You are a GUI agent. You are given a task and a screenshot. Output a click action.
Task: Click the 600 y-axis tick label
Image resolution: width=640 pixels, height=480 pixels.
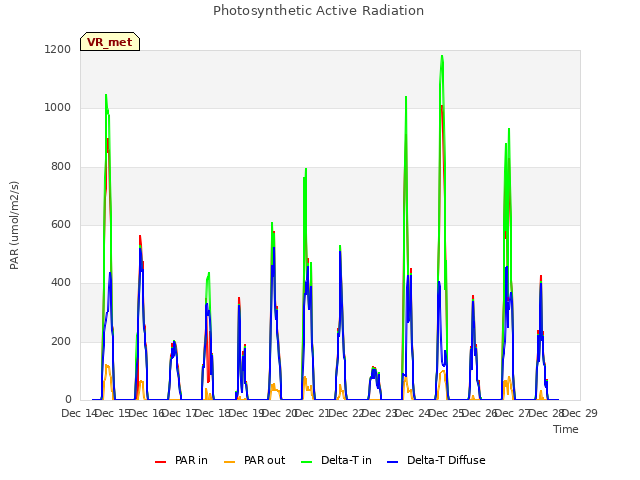tap(61, 224)
